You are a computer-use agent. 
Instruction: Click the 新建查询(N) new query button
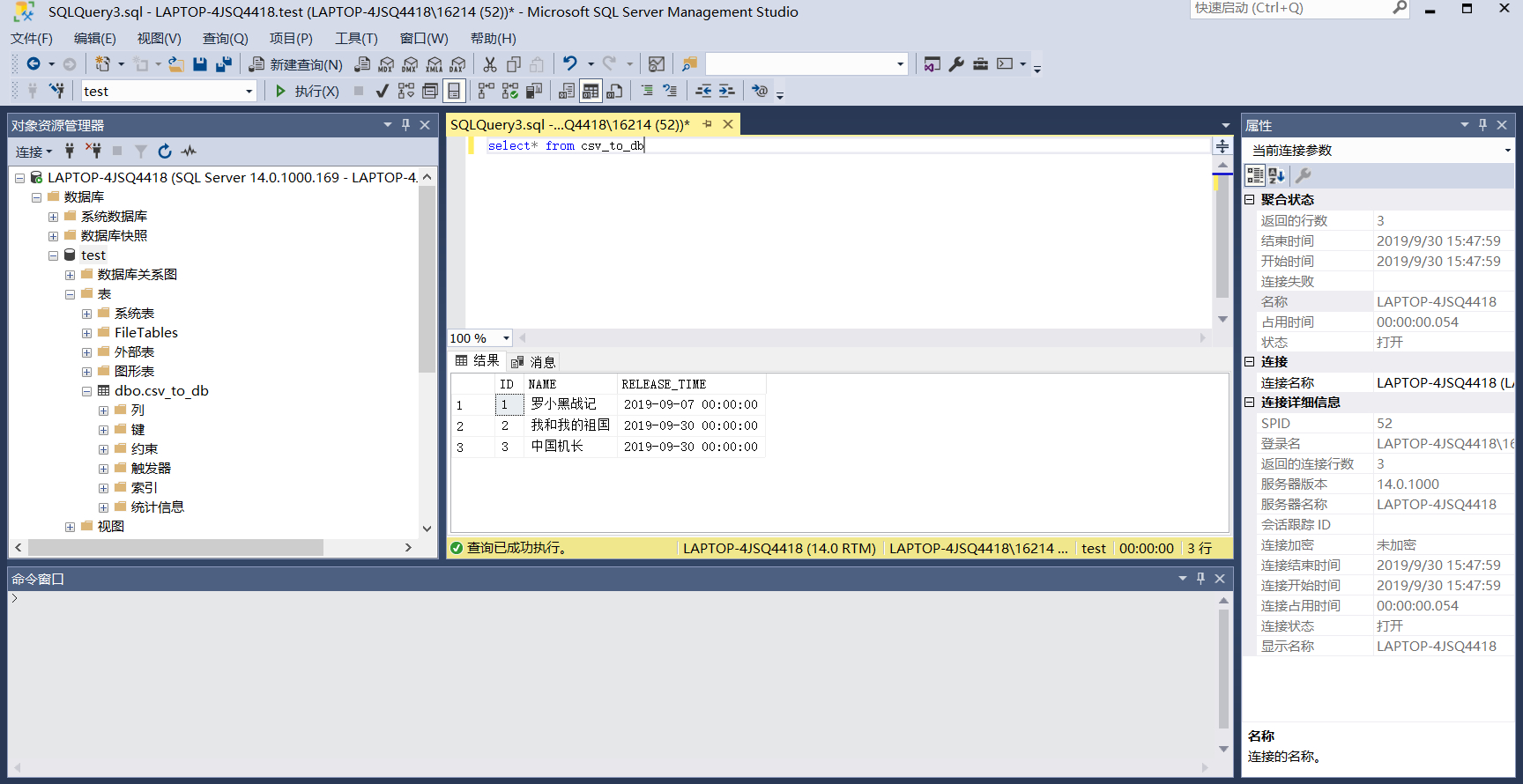296,64
